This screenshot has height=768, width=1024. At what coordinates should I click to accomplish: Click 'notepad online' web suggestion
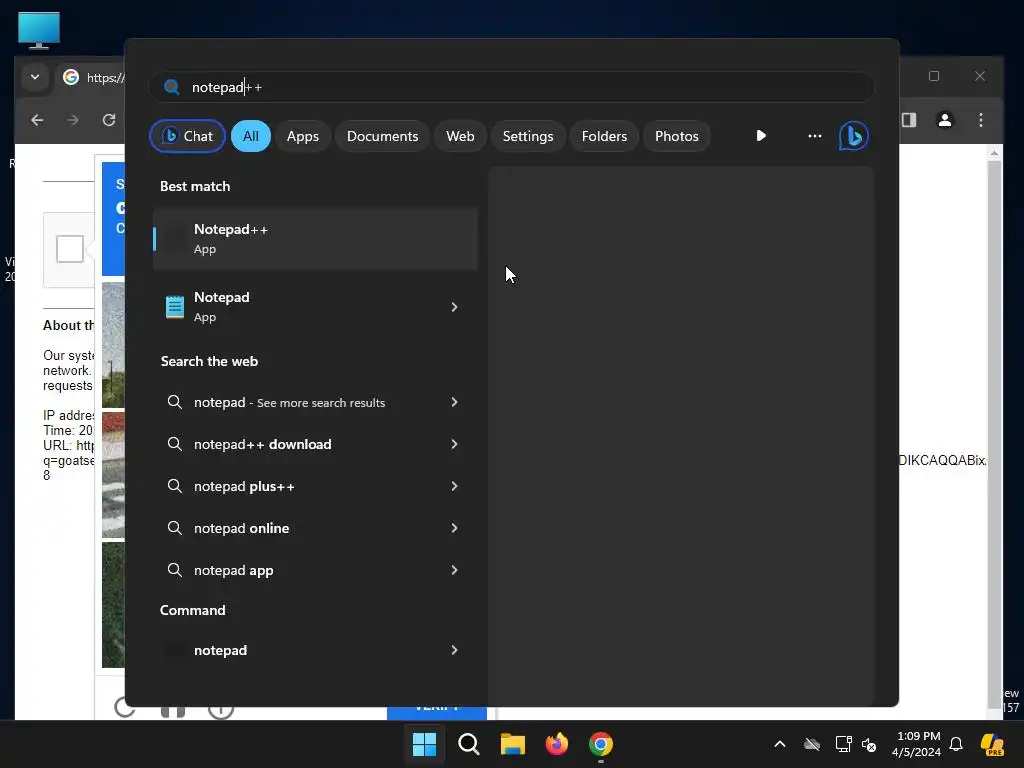[316, 528]
